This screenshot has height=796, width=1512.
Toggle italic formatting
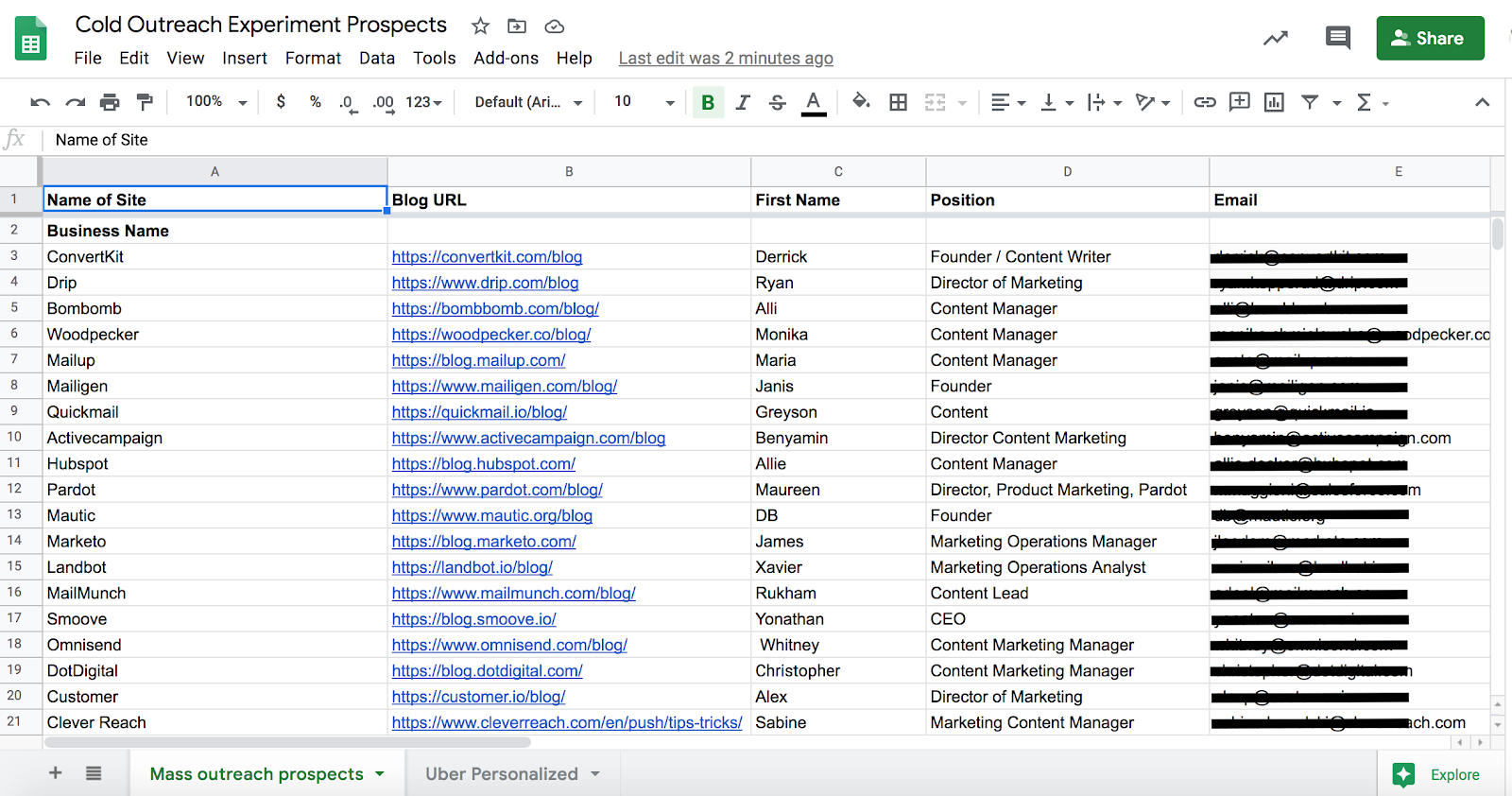pos(743,102)
